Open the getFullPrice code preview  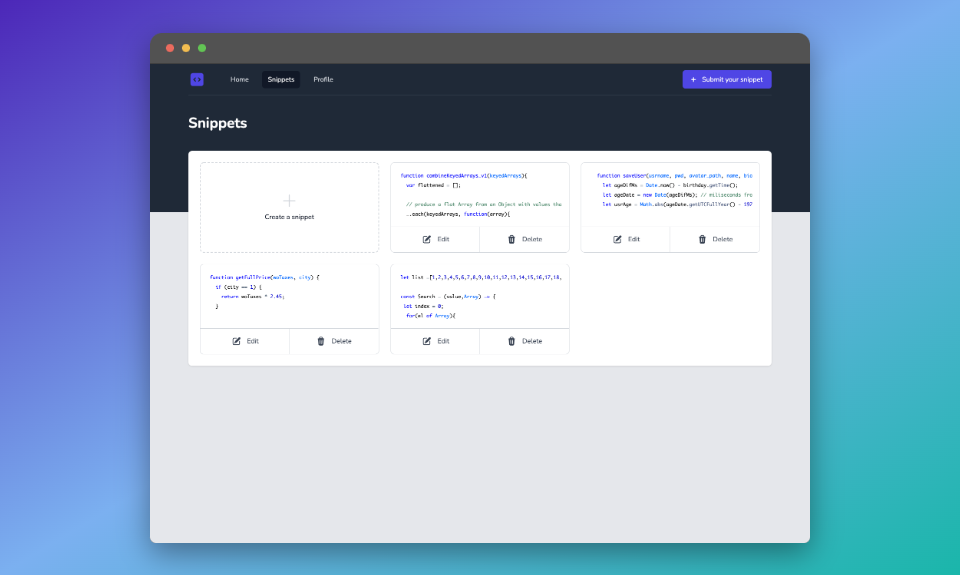[x=290, y=296]
